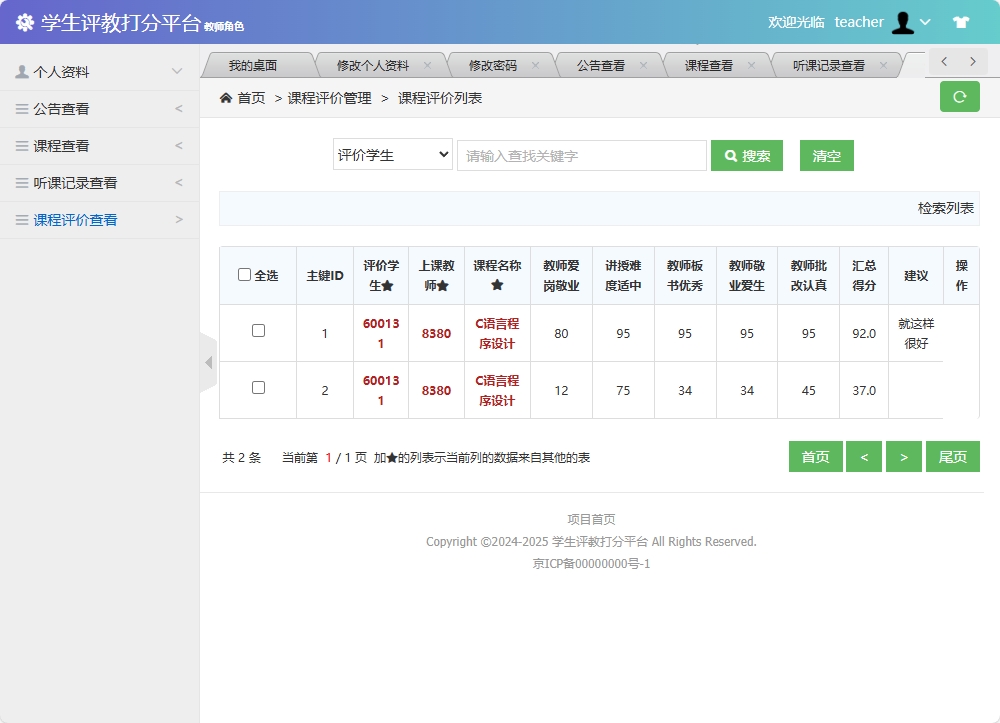
Task: Click the person icon next to 个人资料
Action: pyautogui.click(x=20, y=70)
